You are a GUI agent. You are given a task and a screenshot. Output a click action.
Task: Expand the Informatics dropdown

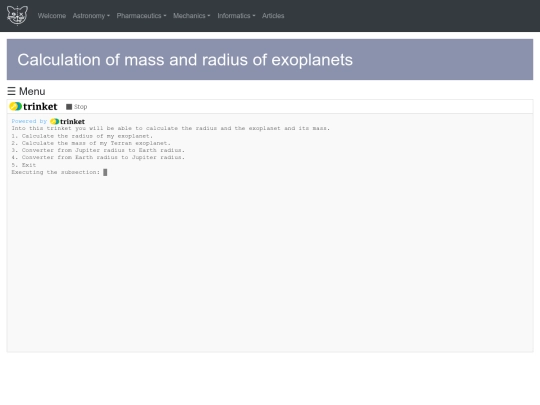pyautogui.click(x=236, y=16)
